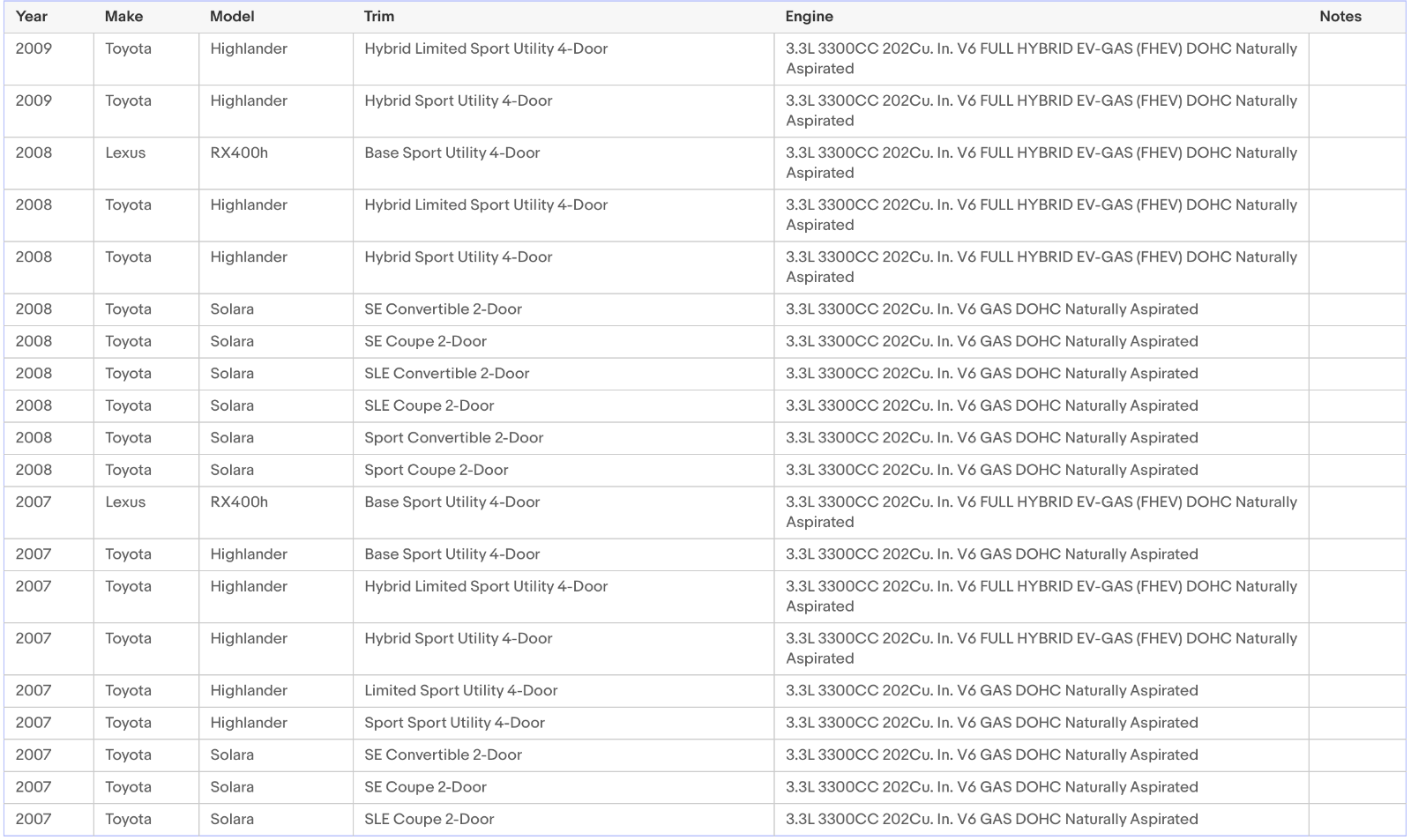Click engine cell in 2008 Sport Convertible row
This screenshot has width=1411, height=840.
pyautogui.click(x=1041, y=438)
